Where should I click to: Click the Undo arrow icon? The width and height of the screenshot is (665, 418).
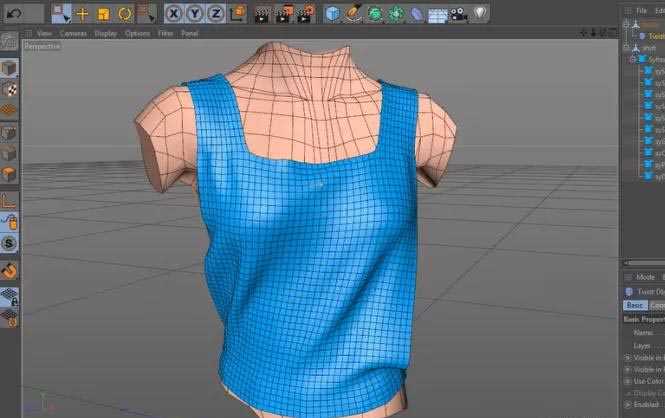tap(14, 14)
